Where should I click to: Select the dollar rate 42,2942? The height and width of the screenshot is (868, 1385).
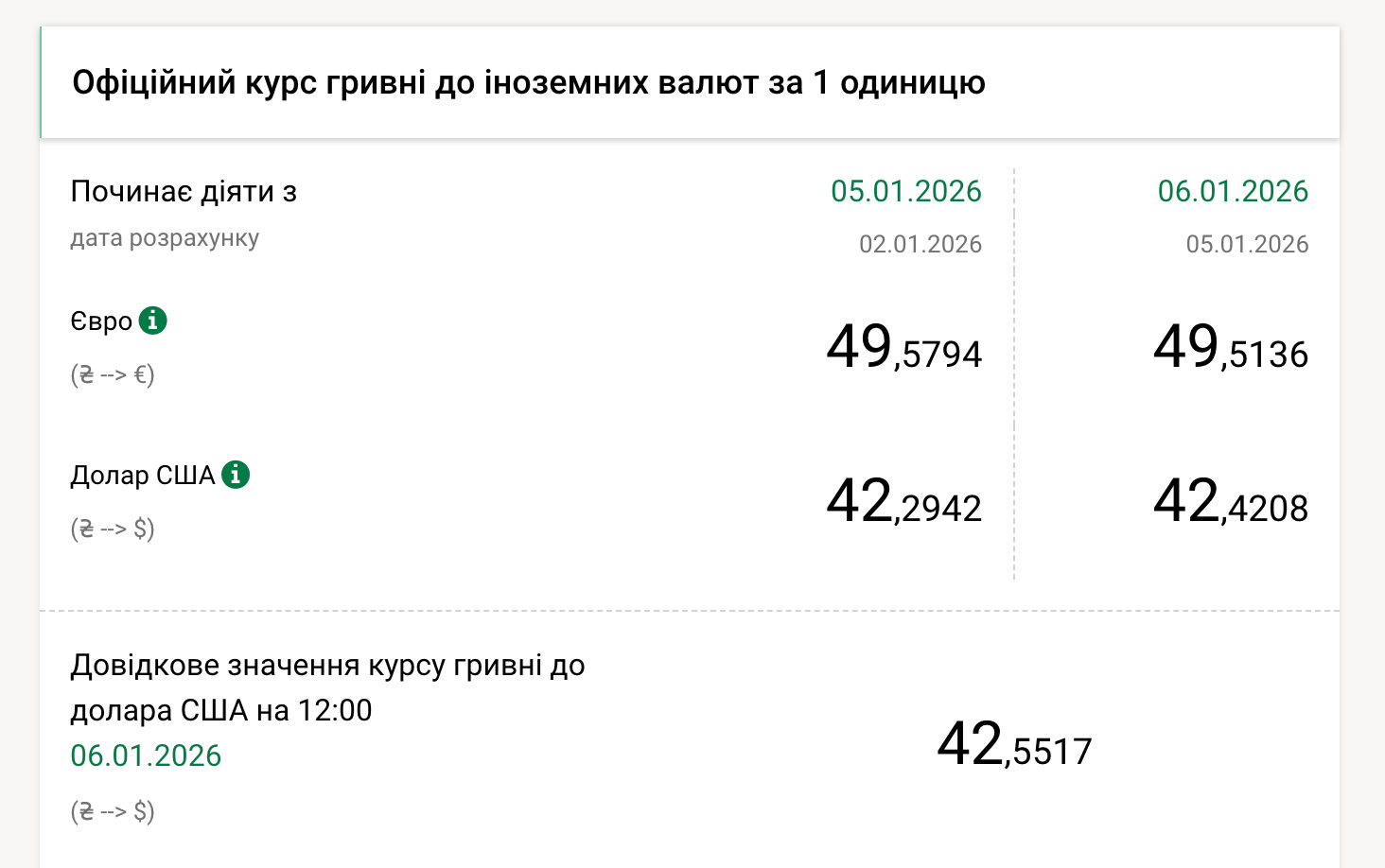[x=903, y=501]
